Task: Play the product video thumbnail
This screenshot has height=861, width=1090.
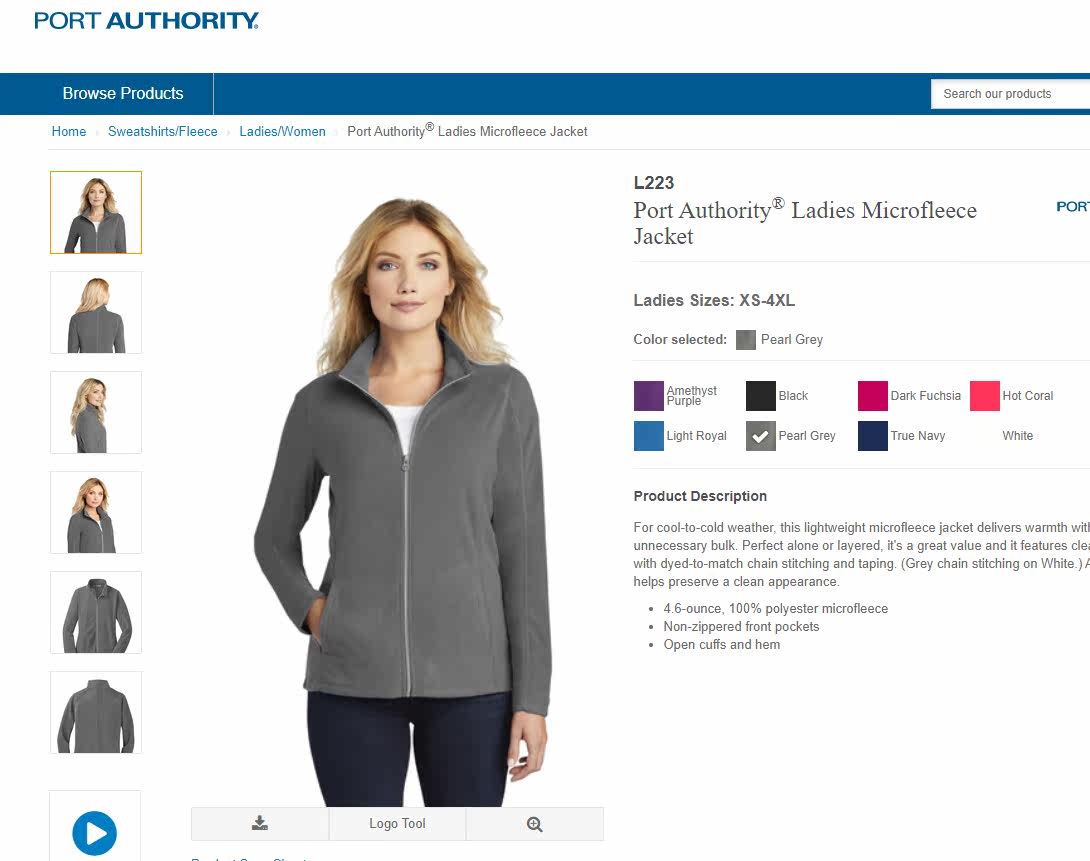Action: [x=95, y=833]
